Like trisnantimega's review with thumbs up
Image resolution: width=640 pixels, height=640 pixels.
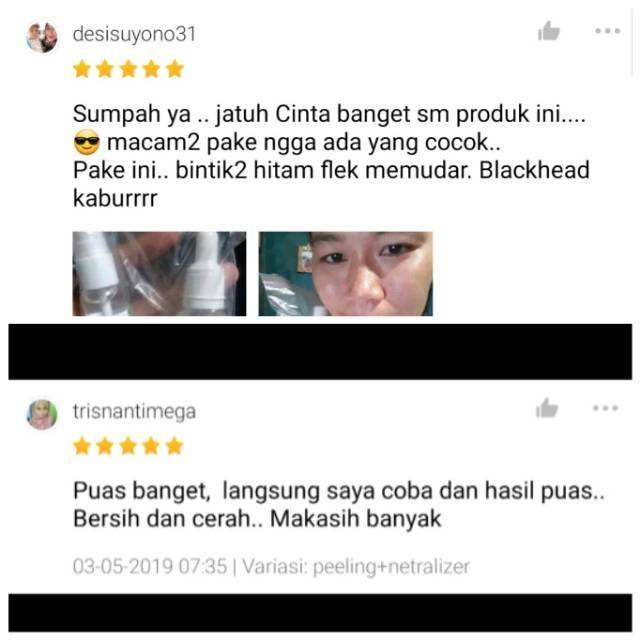547,408
